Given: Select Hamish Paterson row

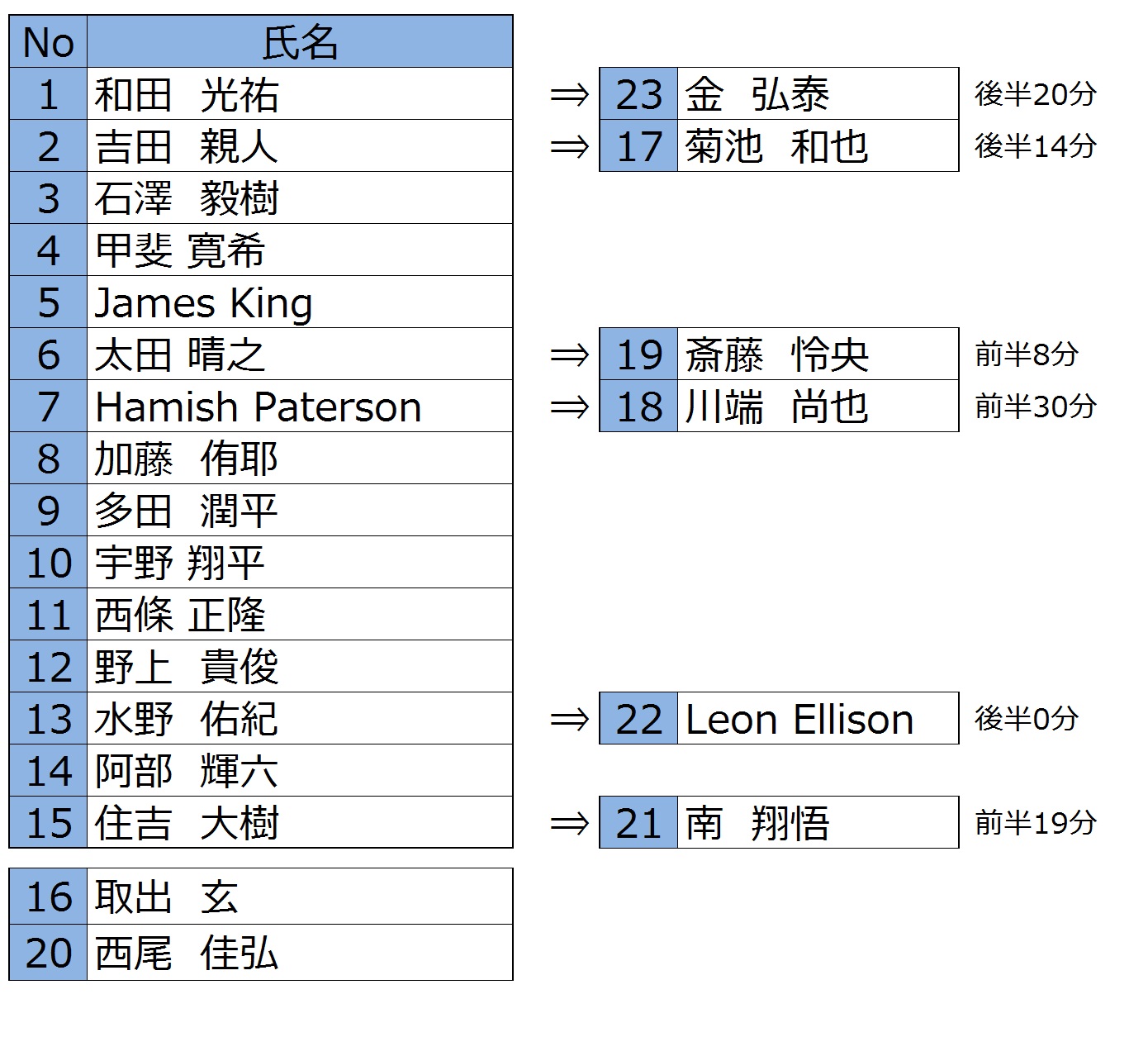Looking at the screenshot, I should (x=261, y=407).
